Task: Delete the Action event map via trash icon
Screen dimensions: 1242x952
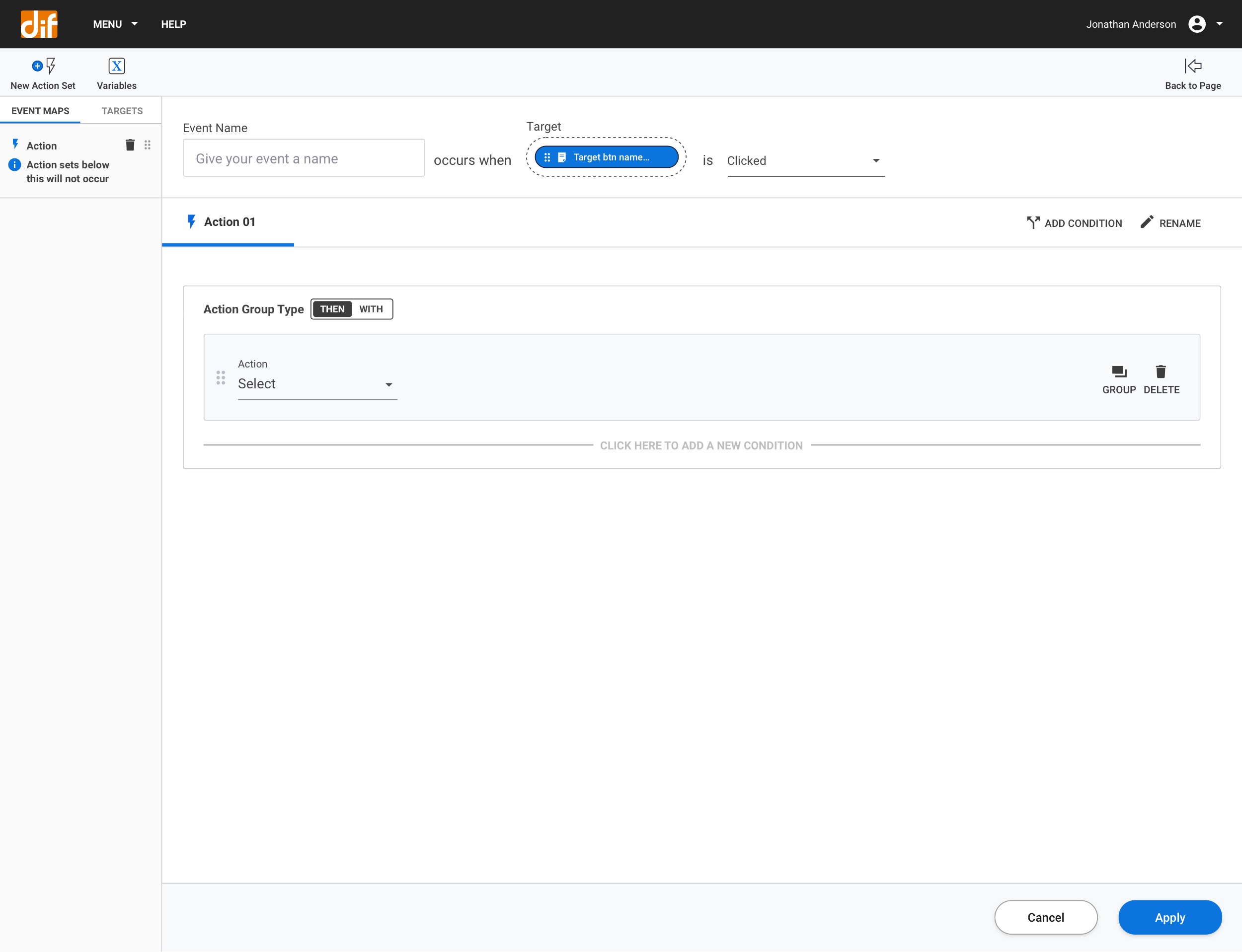Action: (130, 145)
